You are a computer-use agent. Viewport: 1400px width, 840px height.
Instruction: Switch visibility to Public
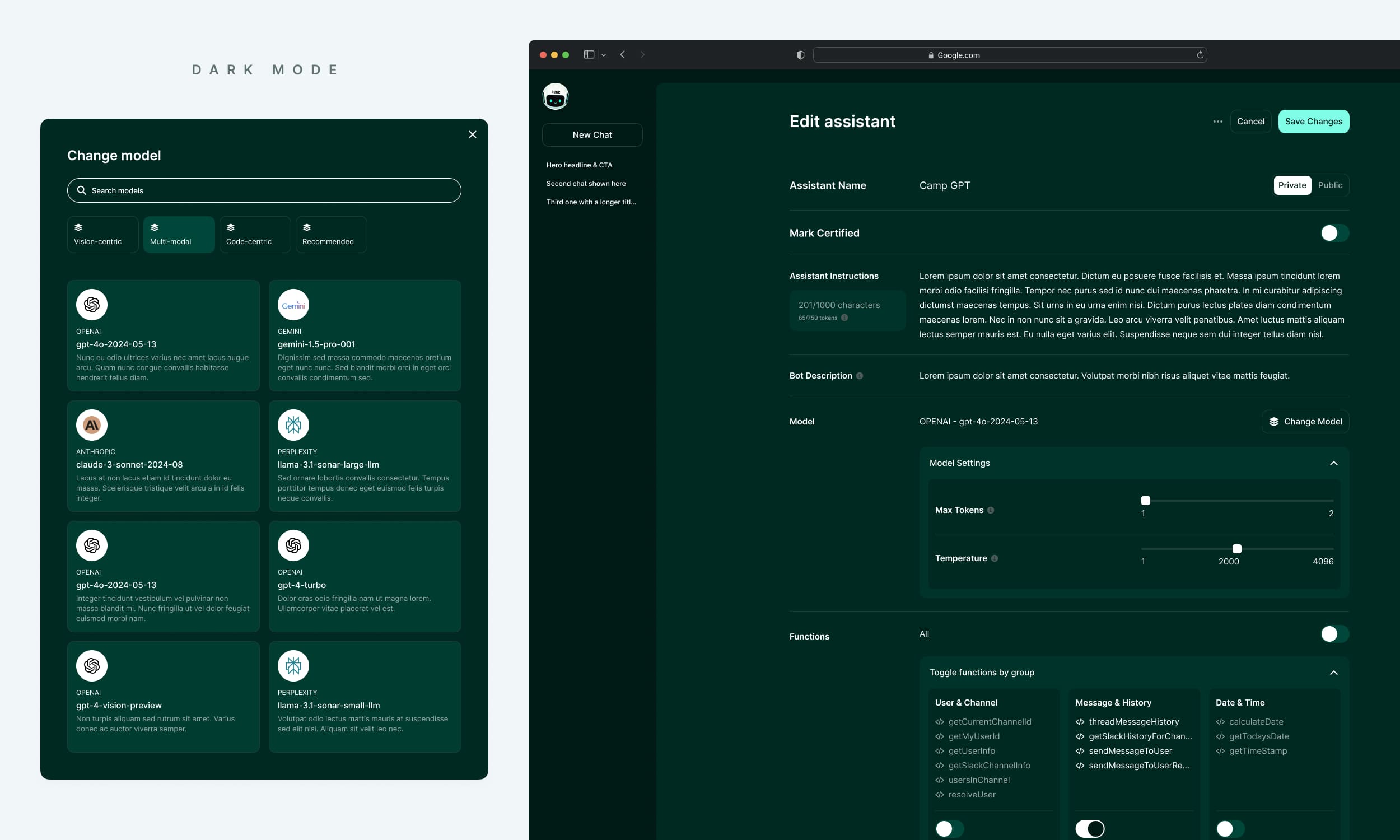(x=1329, y=185)
